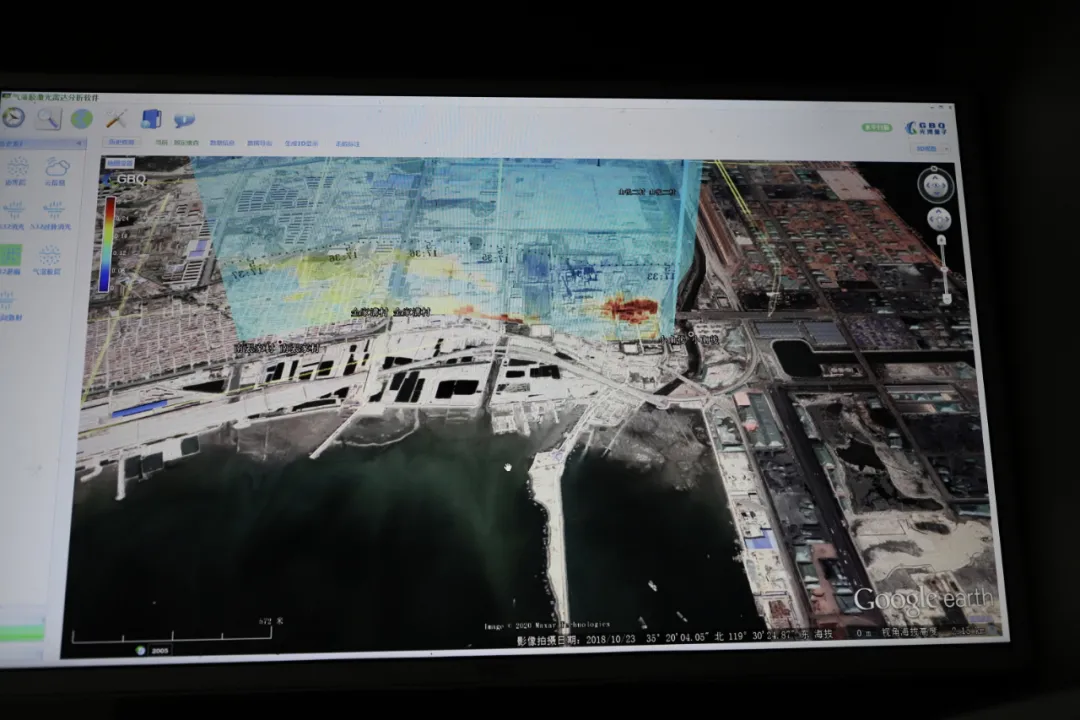Reset north on the compass ring

tap(933, 168)
